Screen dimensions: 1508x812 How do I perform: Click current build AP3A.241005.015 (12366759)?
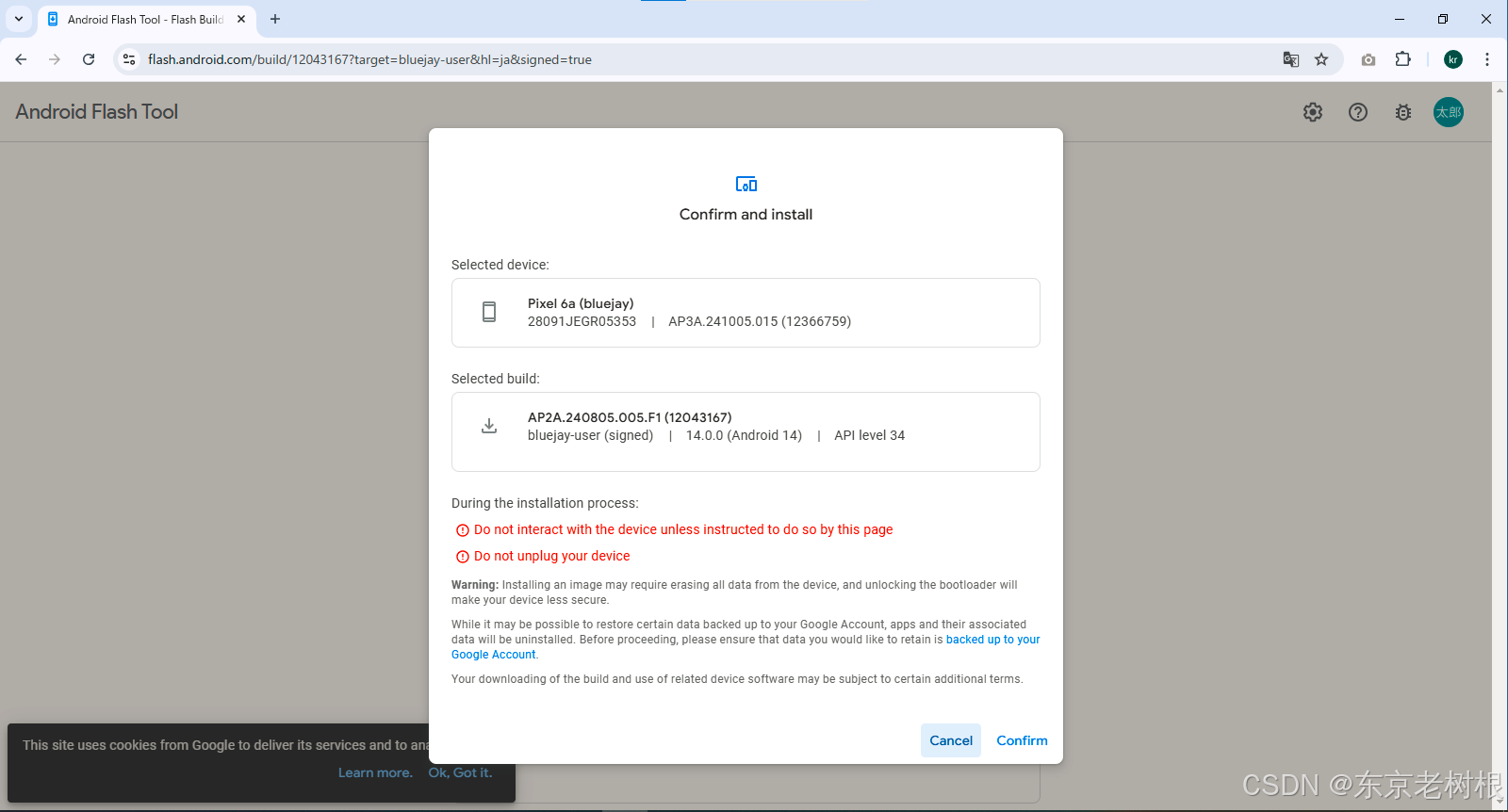click(x=760, y=321)
